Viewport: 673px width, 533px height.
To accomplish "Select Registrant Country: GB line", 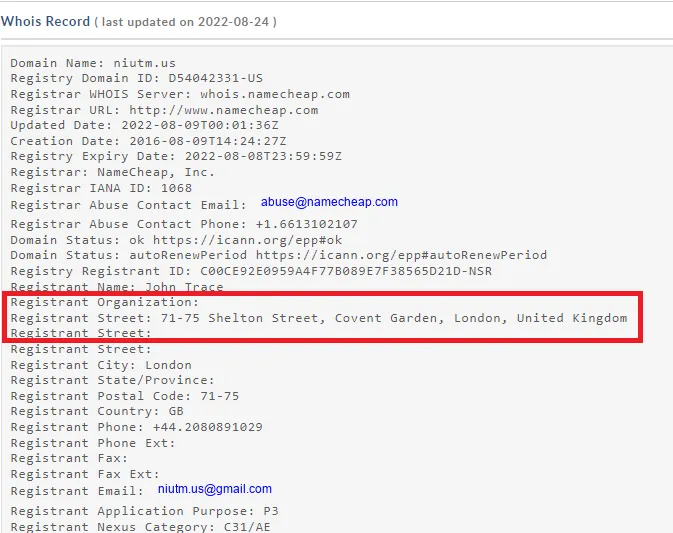I will (97, 411).
